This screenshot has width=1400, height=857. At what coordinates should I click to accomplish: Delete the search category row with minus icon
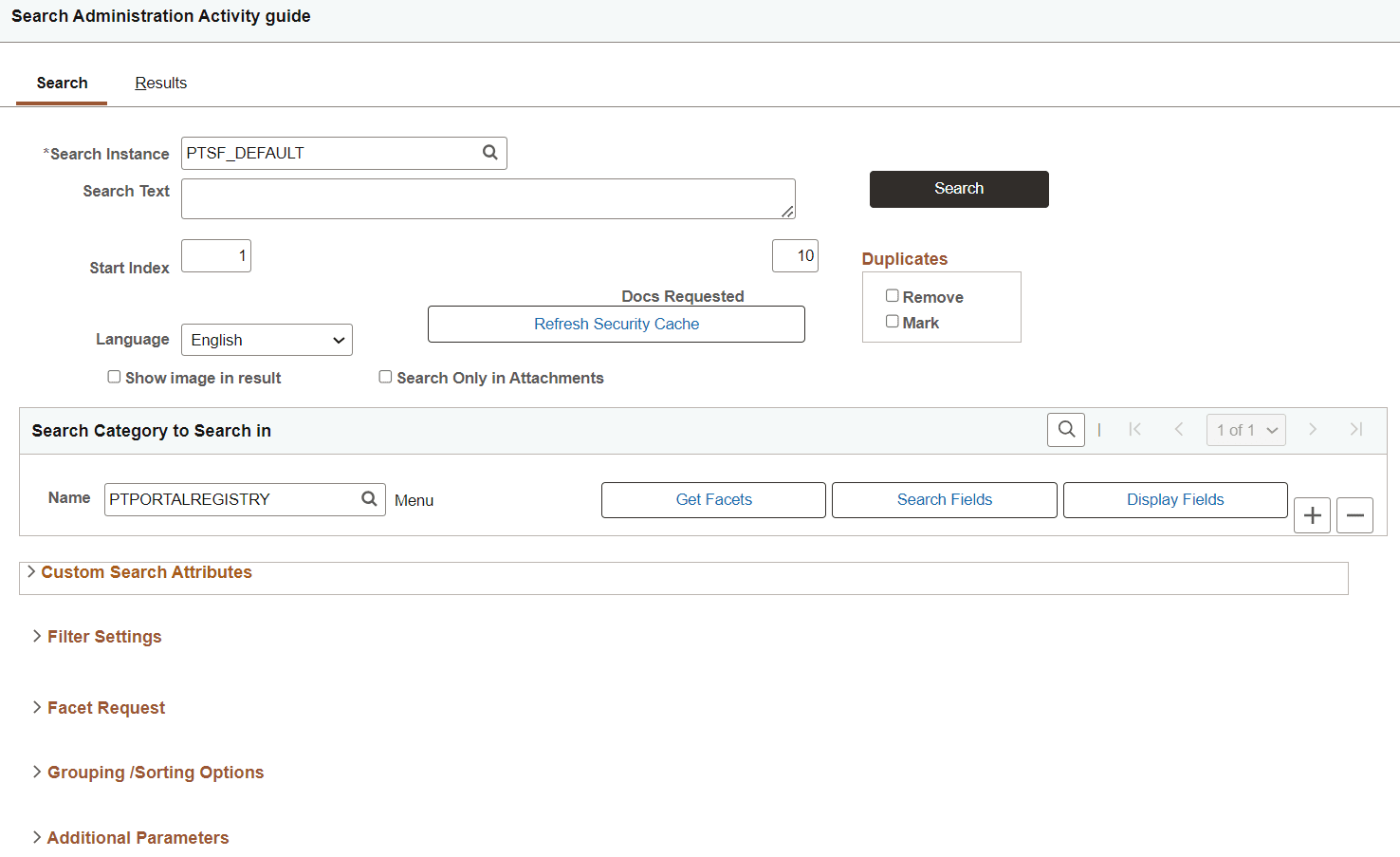[1354, 514]
